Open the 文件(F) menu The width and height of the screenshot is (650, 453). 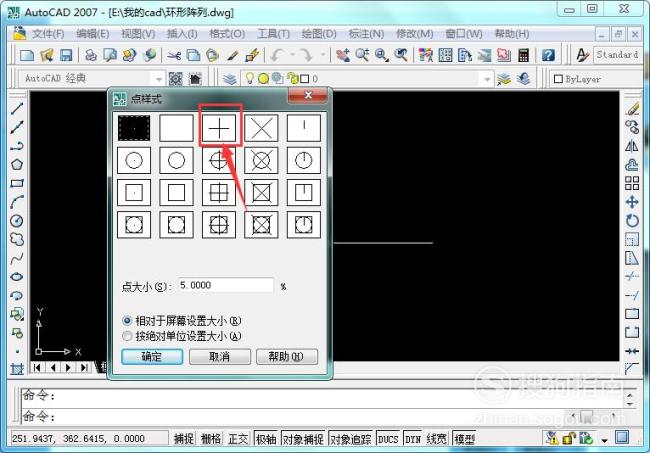pos(48,34)
